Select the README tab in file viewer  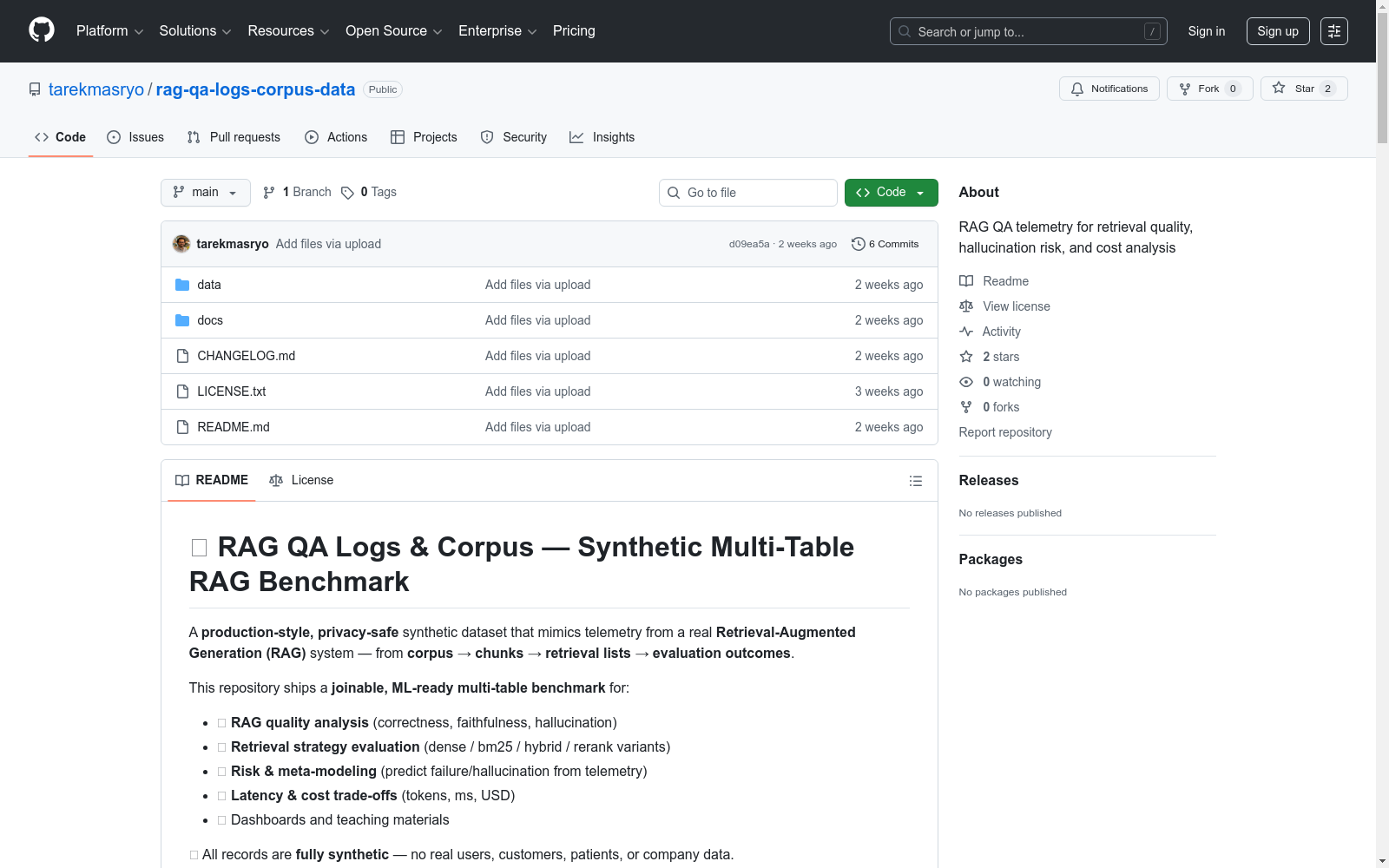pyautogui.click(x=212, y=480)
